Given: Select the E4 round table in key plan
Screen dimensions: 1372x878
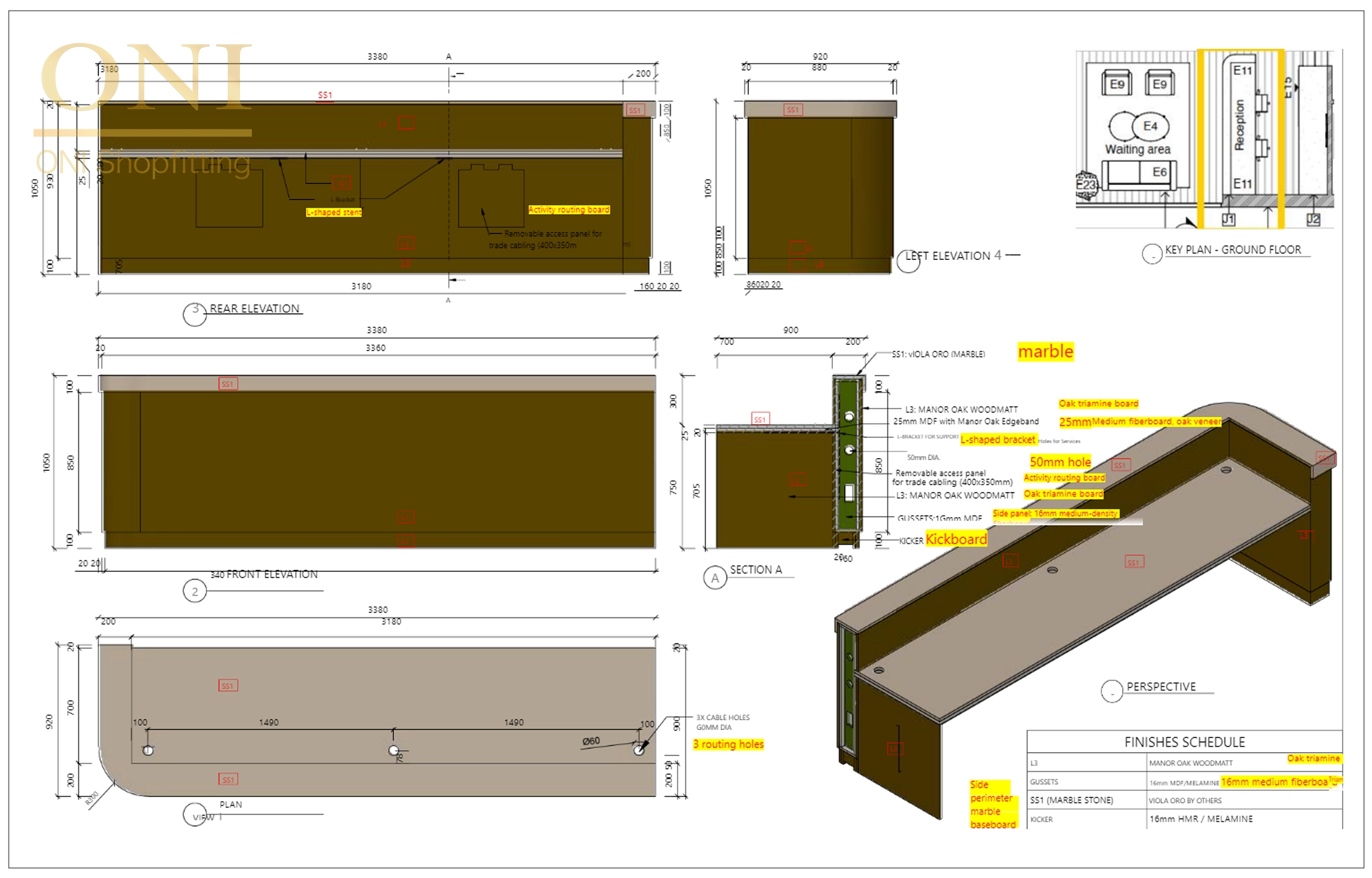Looking at the screenshot, I should coord(1150,126).
